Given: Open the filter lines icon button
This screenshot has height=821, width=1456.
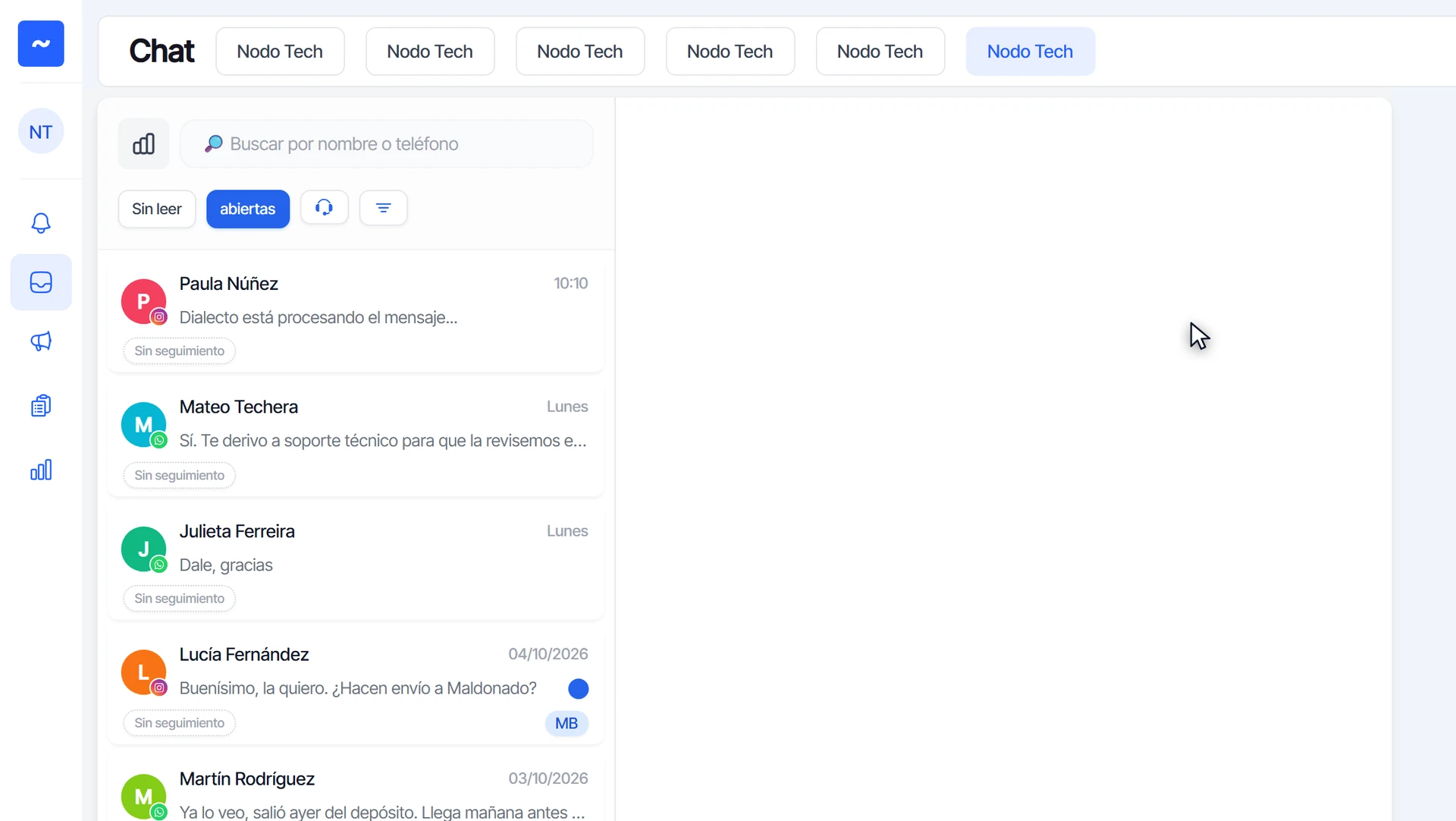Looking at the screenshot, I should pos(384,208).
